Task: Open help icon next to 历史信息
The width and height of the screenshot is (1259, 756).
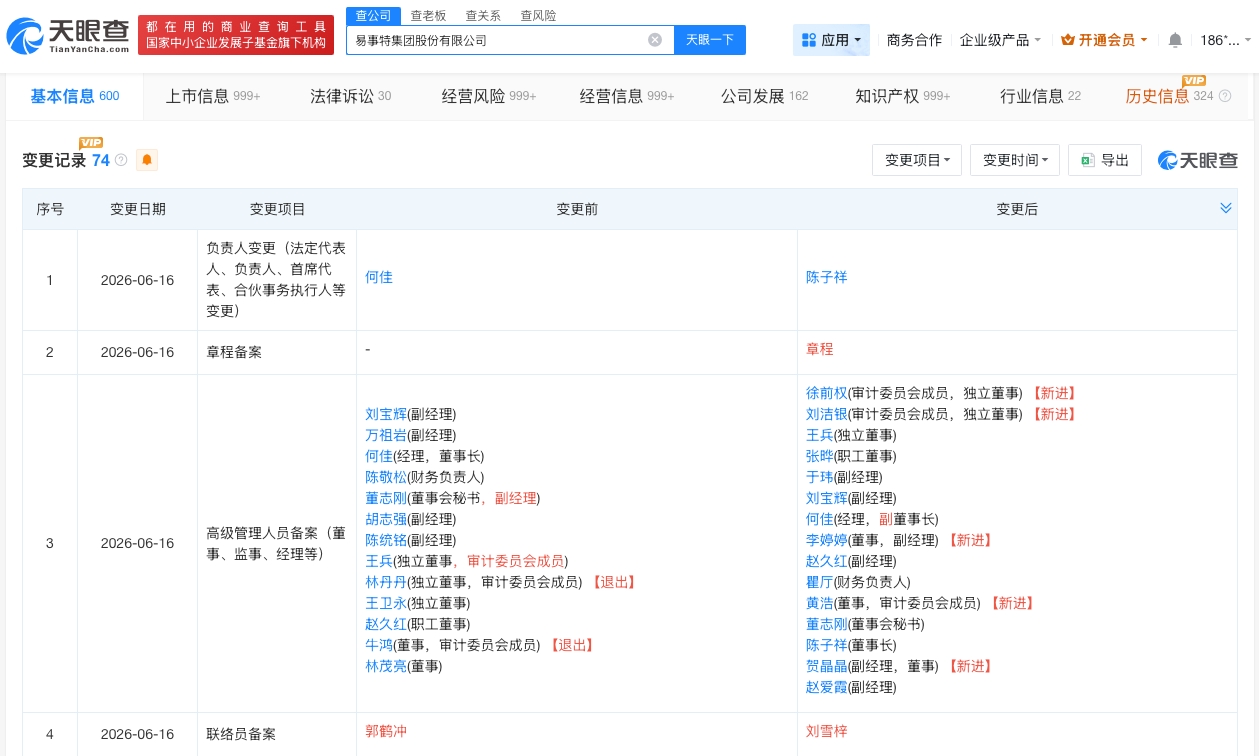Action: click(x=1225, y=96)
